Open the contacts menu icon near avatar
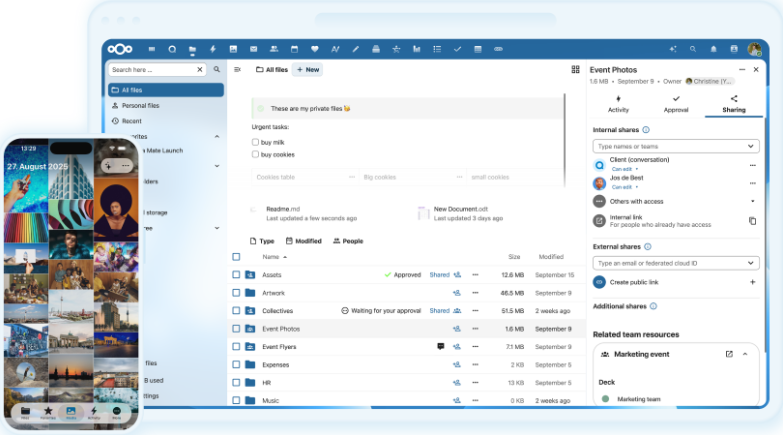Image resolution: width=783 pixels, height=435 pixels. tap(734, 49)
